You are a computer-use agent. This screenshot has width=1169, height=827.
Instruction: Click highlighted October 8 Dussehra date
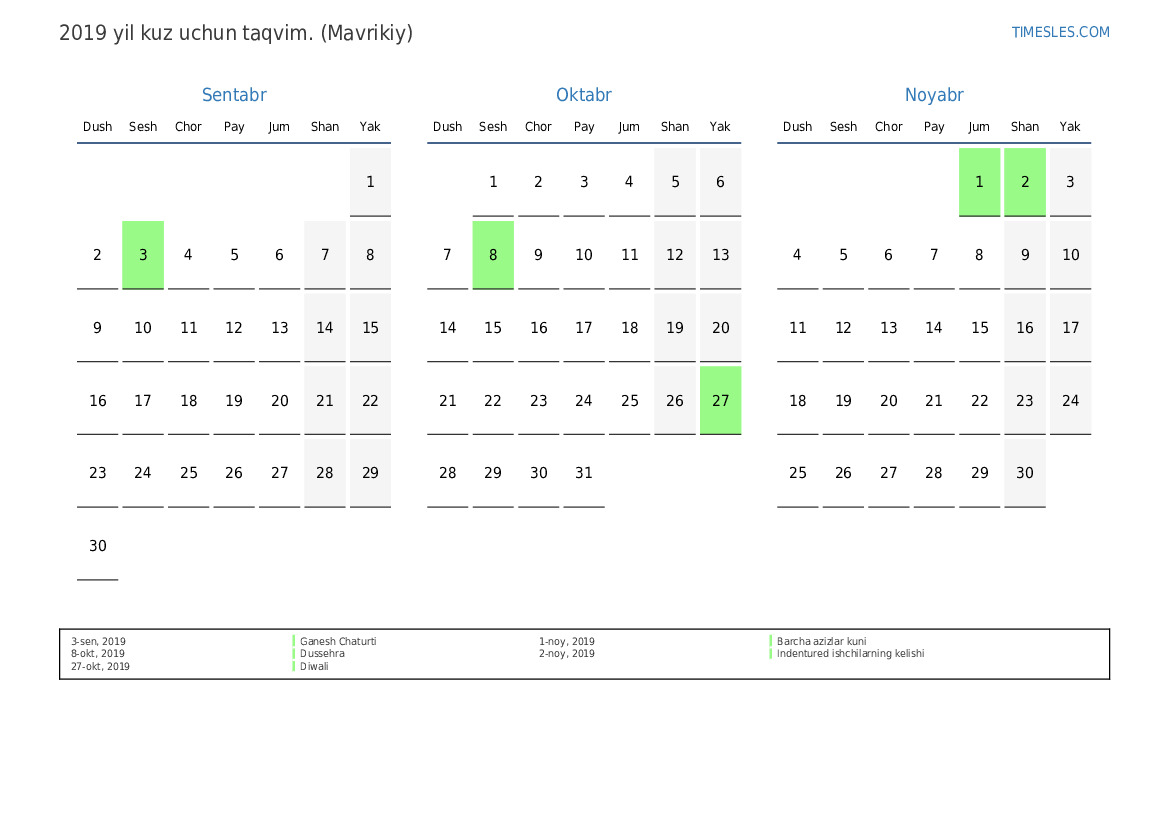pyautogui.click(x=493, y=255)
